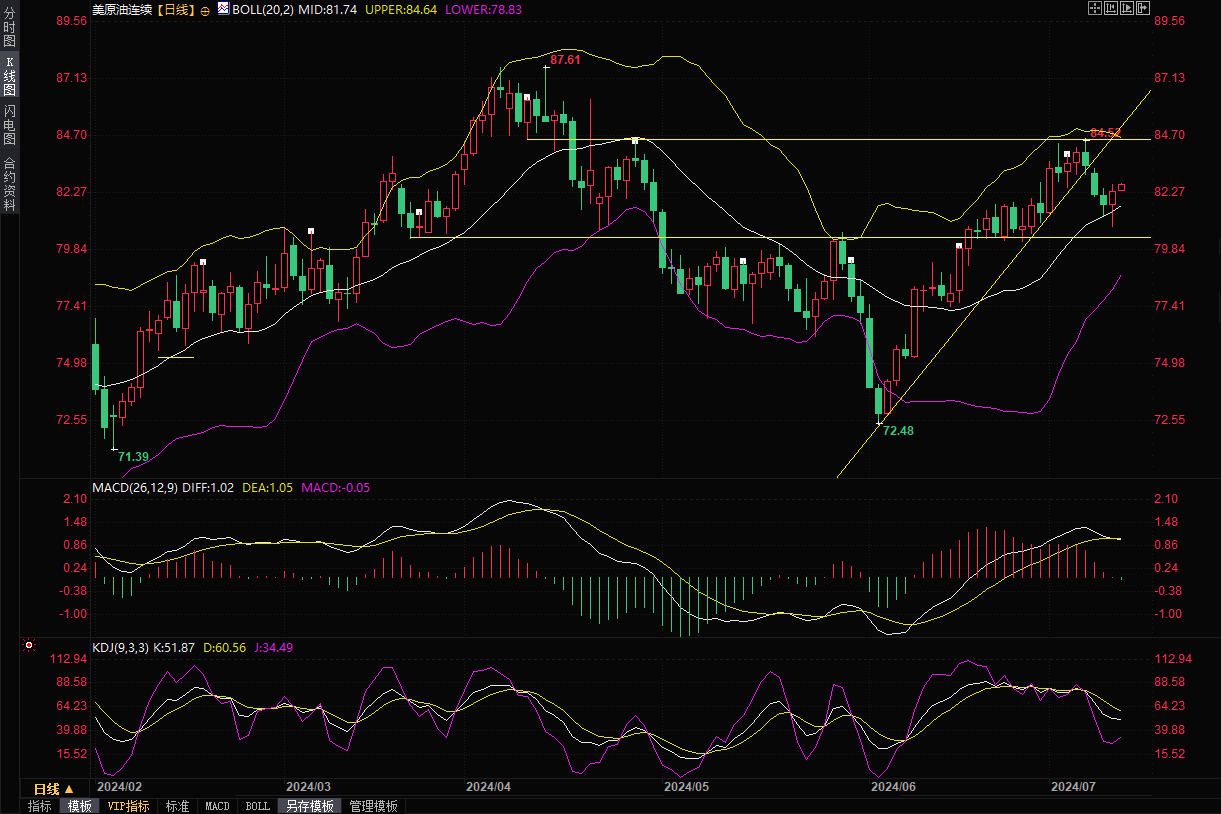The image size is (1221, 814).
Task: Click the 管理模板 button
Action: pyautogui.click(x=373, y=806)
